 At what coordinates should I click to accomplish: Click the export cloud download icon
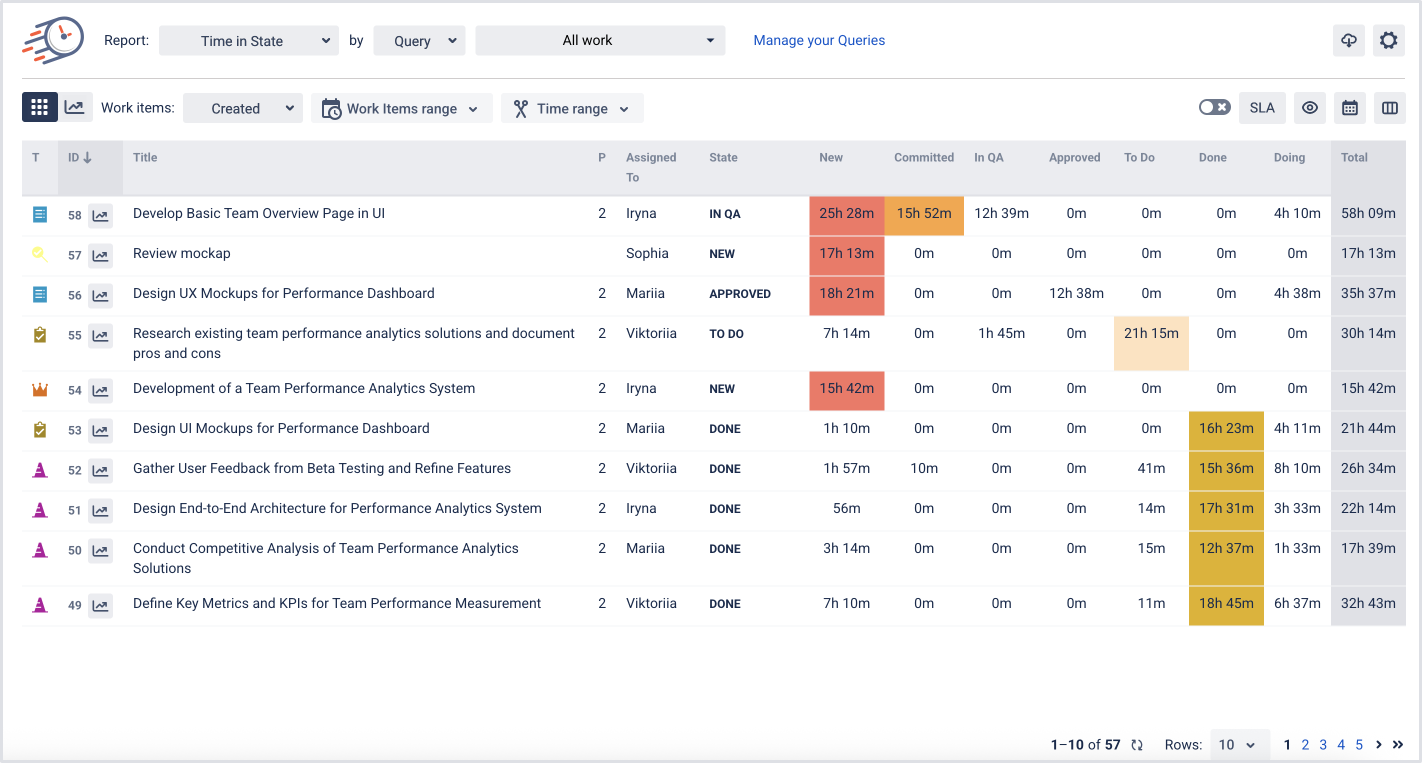(x=1349, y=41)
